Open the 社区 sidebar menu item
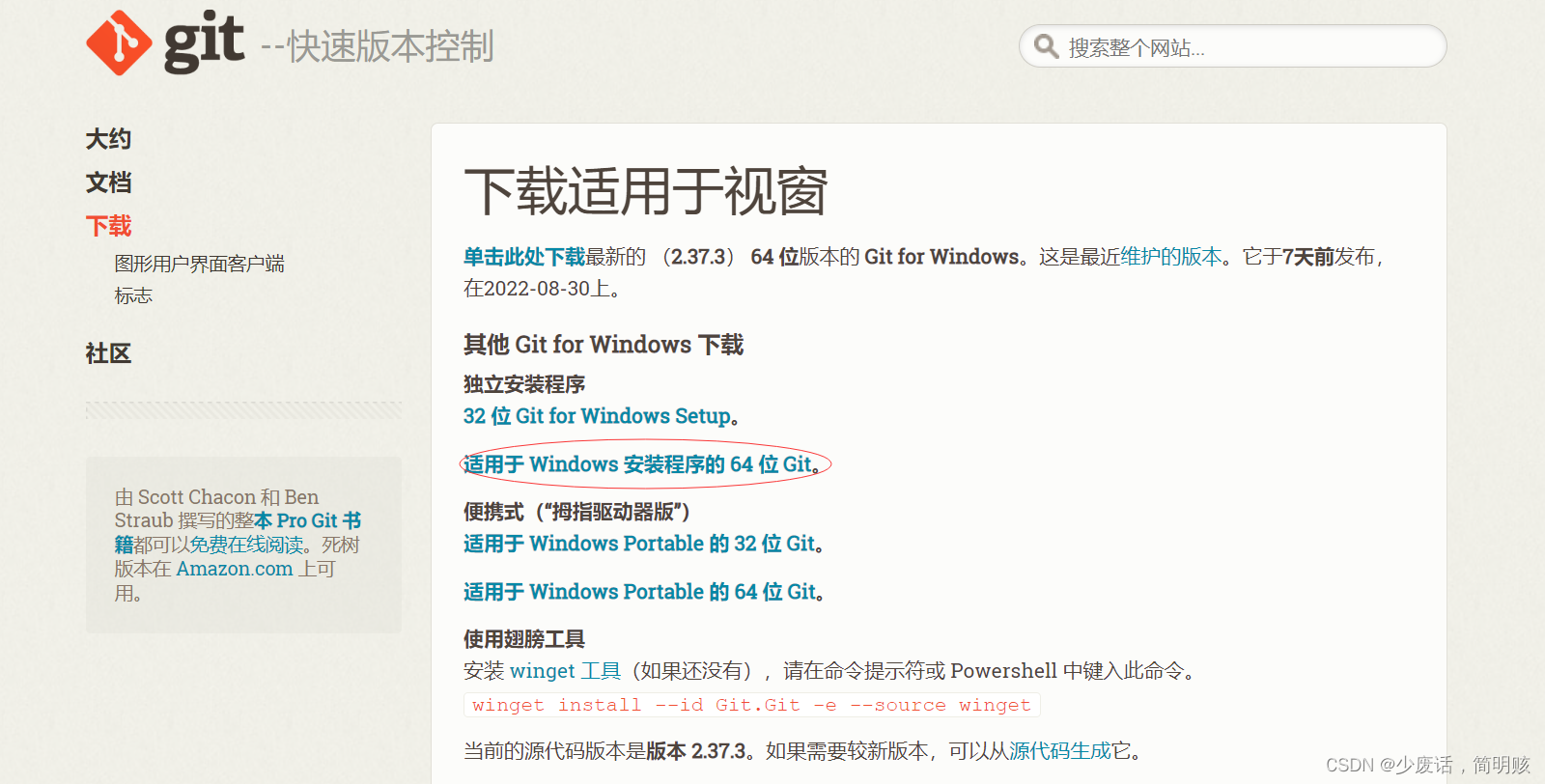 point(108,353)
